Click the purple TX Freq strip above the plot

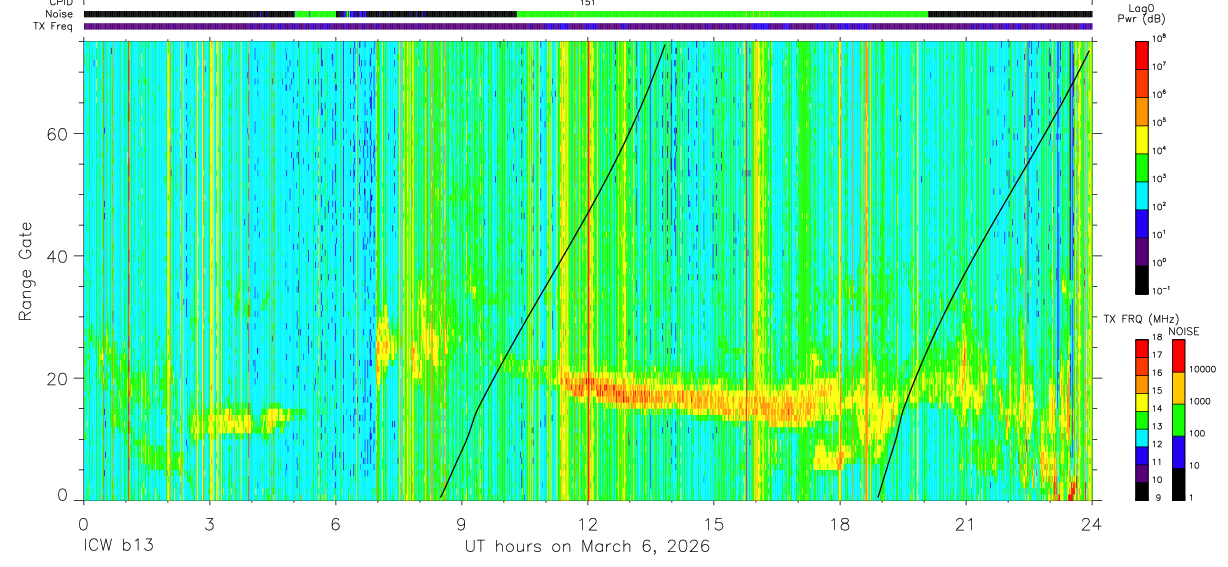pos(587,26)
